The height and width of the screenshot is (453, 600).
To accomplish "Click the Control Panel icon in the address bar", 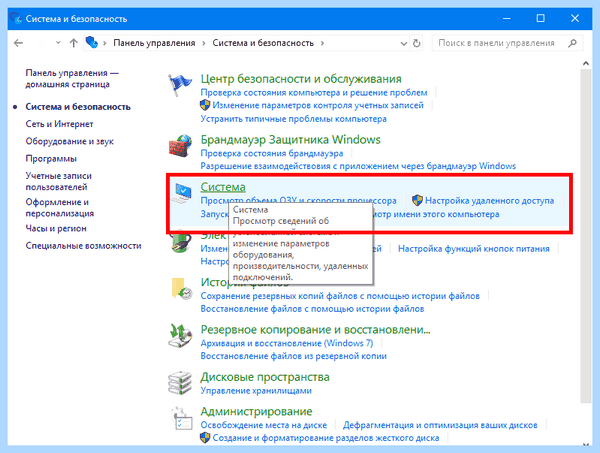I will click(x=91, y=42).
